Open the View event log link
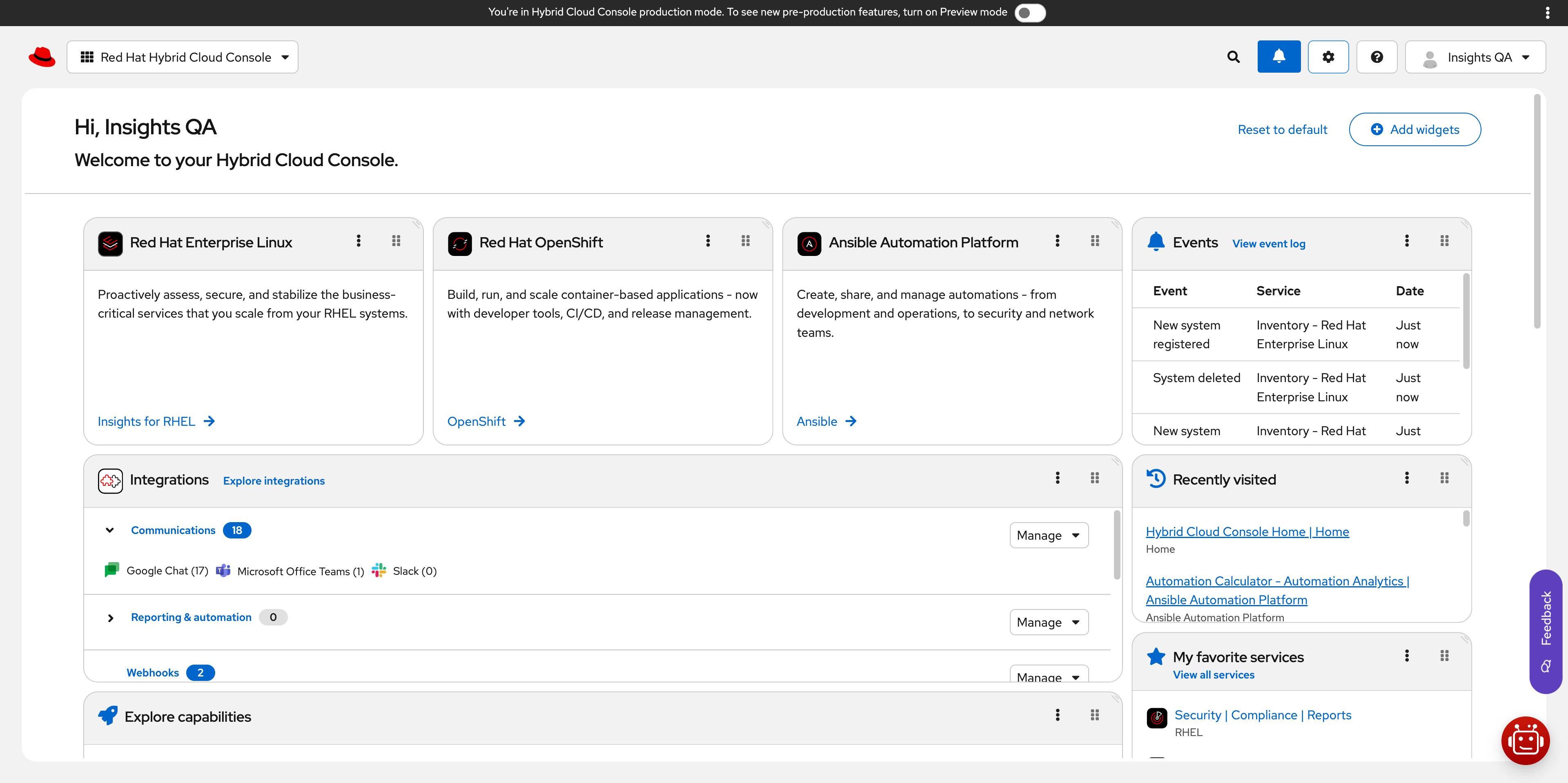This screenshot has width=1568, height=783. click(x=1269, y=243)
